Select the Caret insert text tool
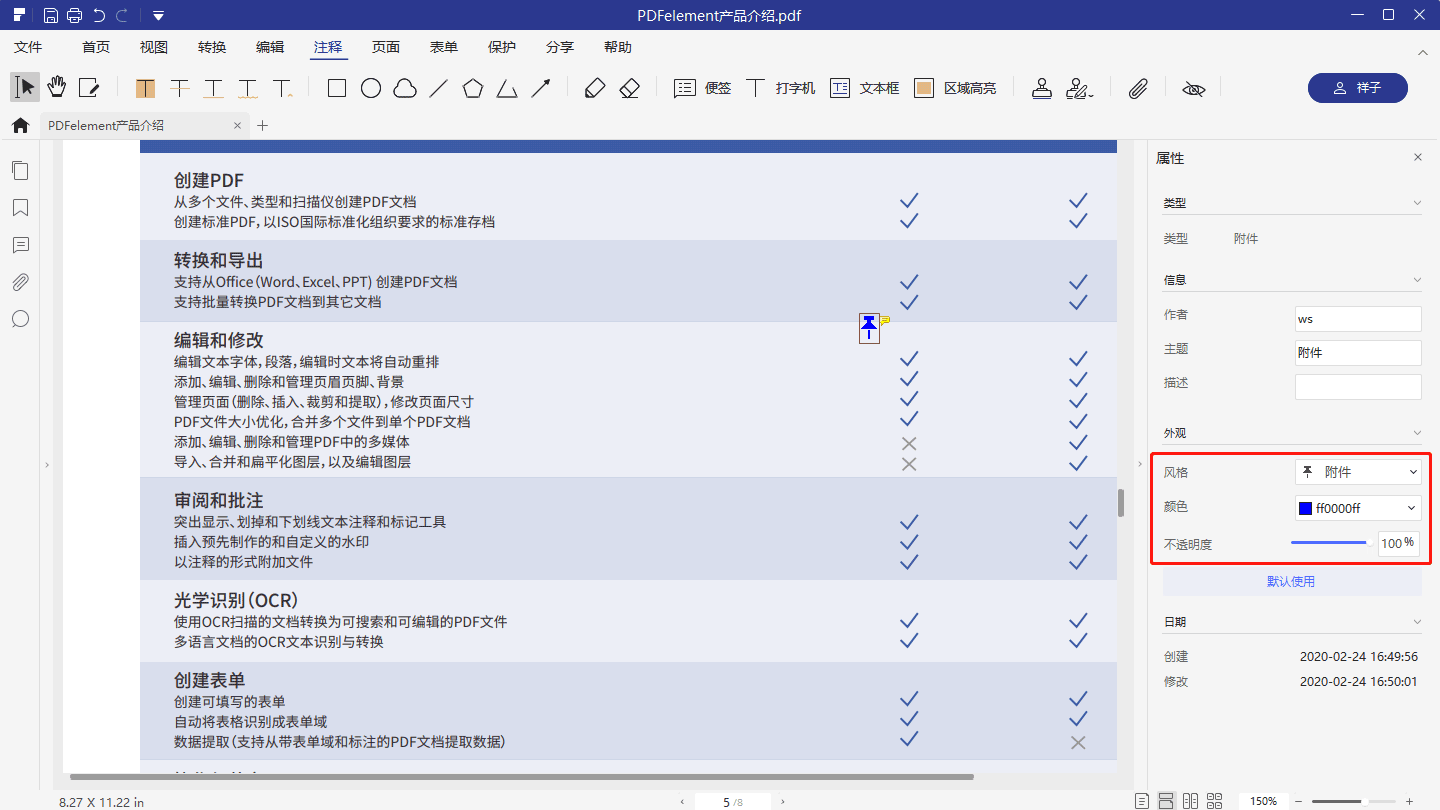 tap(282, 88)
